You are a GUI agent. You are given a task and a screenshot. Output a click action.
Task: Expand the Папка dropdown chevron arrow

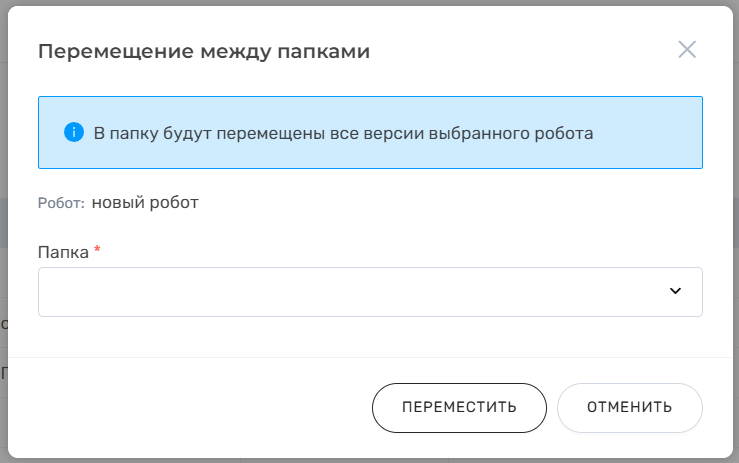(x=675, y=291)
